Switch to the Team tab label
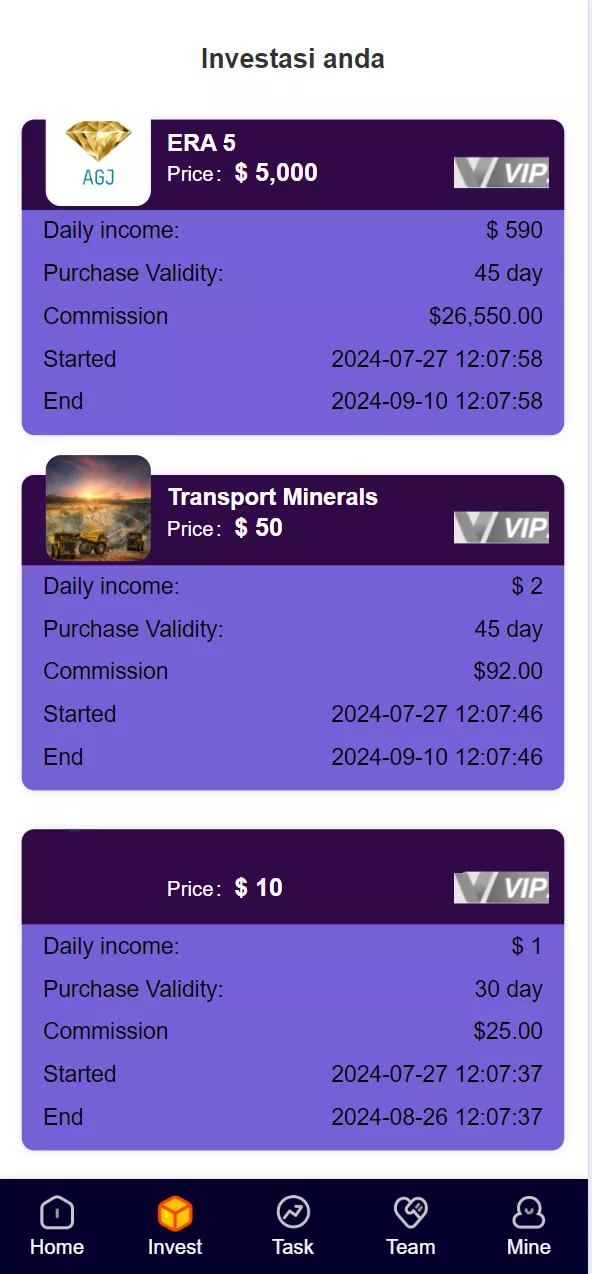The height and width of the screenshot is (1274, 592). tap(411, 1247)
